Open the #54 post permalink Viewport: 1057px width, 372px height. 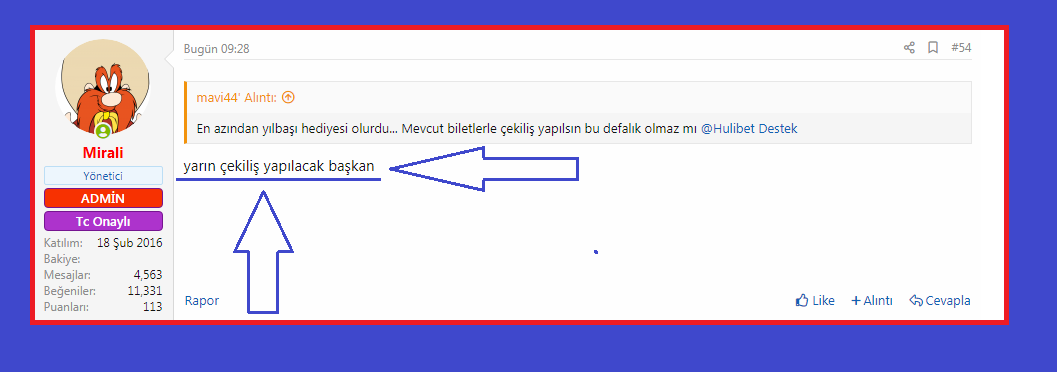(961, 48)
